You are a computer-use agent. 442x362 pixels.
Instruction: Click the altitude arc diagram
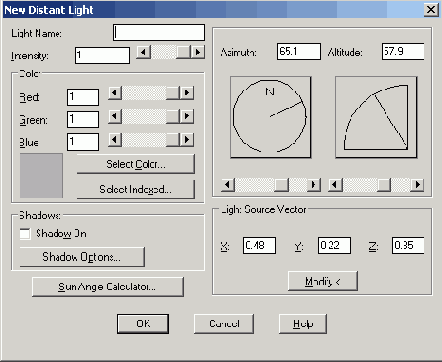pyautogui.click(x=376, y=117)
